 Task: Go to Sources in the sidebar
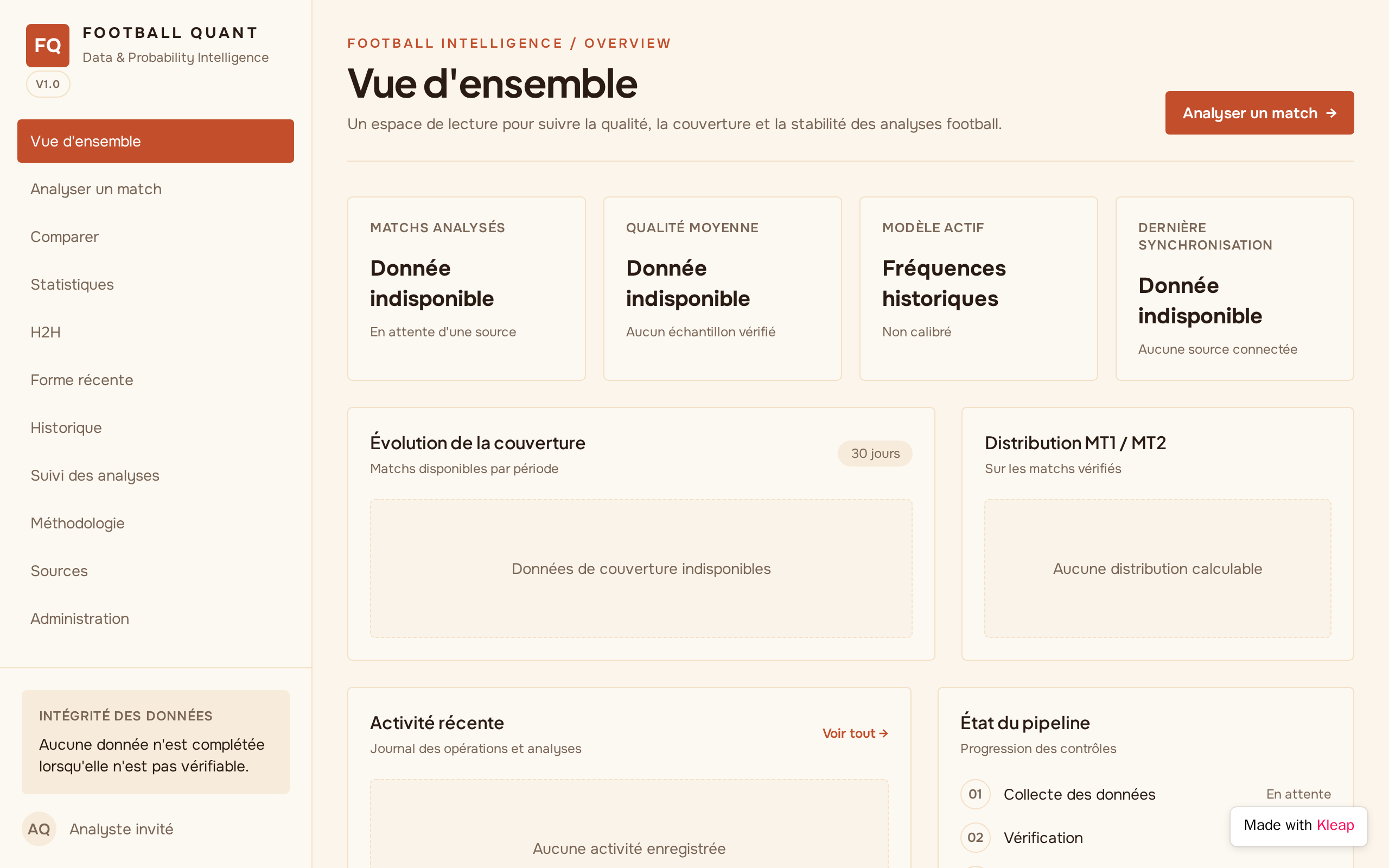pos(156,571)
